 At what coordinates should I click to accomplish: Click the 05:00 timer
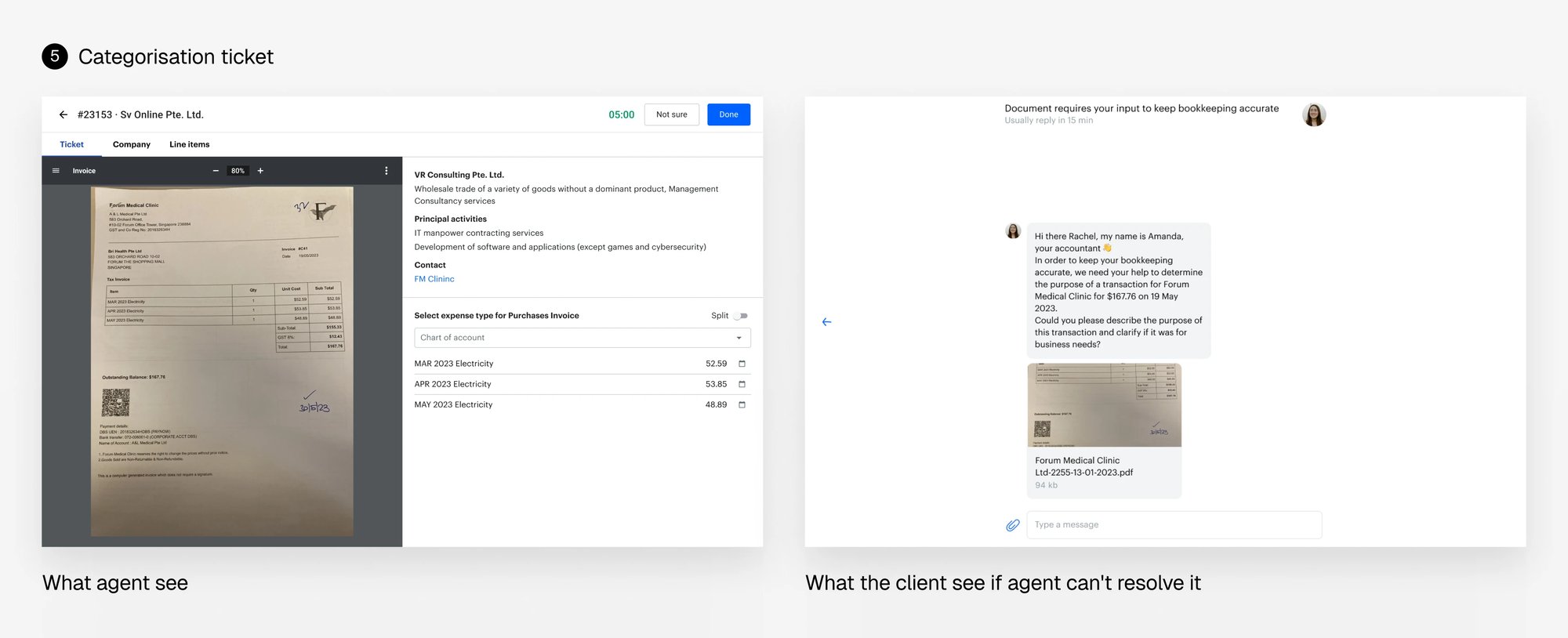[622, 114]
